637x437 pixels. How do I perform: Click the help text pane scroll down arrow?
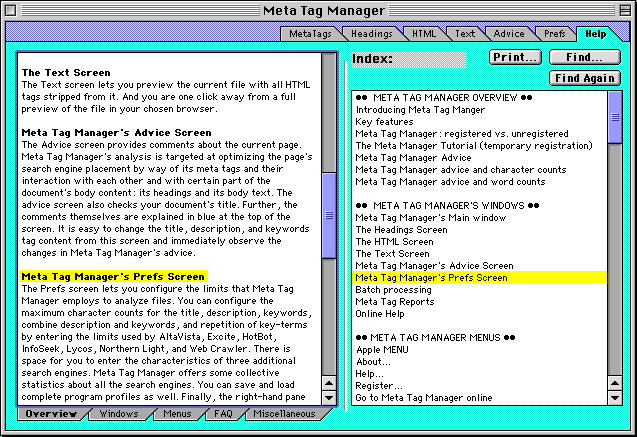329,398
